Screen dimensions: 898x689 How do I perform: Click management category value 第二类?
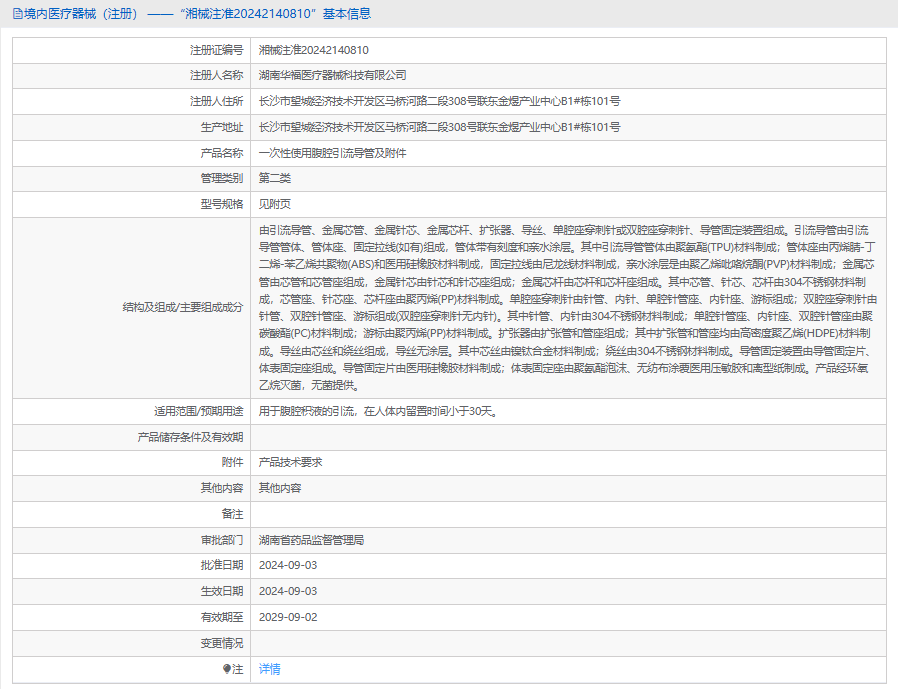coord(275,179)
